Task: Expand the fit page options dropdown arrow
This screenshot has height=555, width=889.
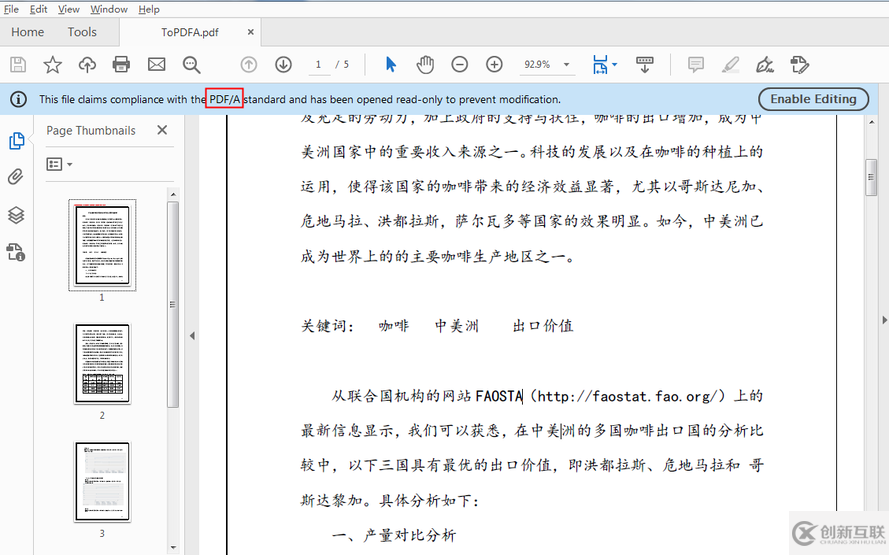Action: pos(615,65)
